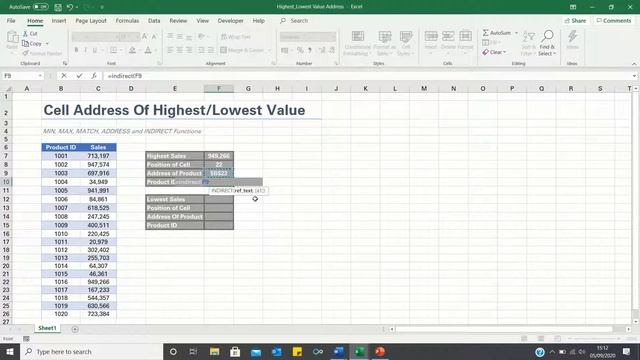Open File Explorer from taskbar

[x=214, y=351]
